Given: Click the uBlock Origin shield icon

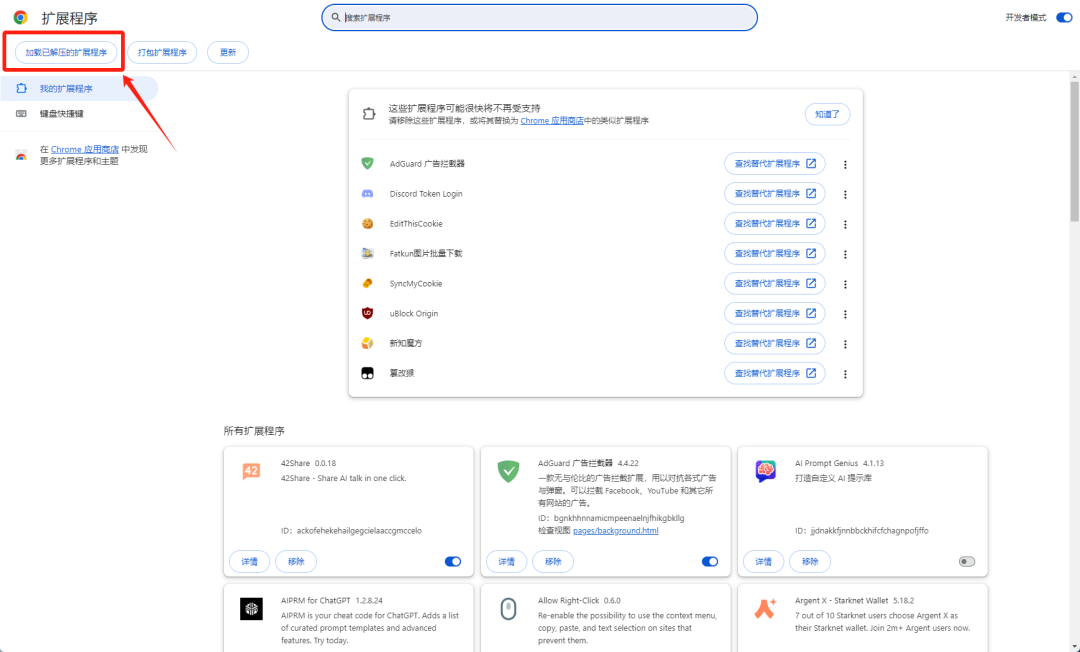Looking at the screenshot, I should 368,313.
